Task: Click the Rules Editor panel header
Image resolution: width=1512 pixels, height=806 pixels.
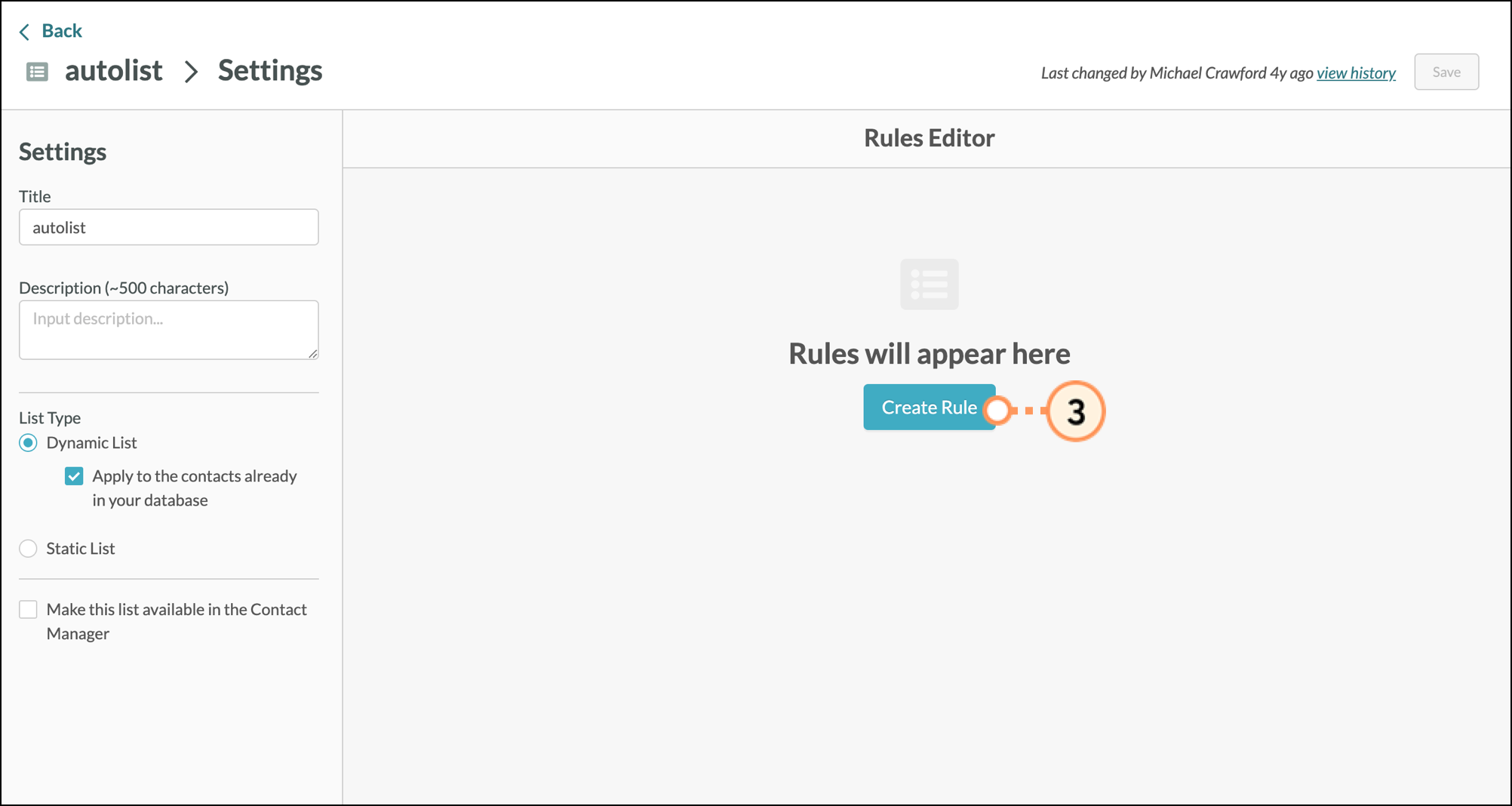Action: click(x=929, y=138)
